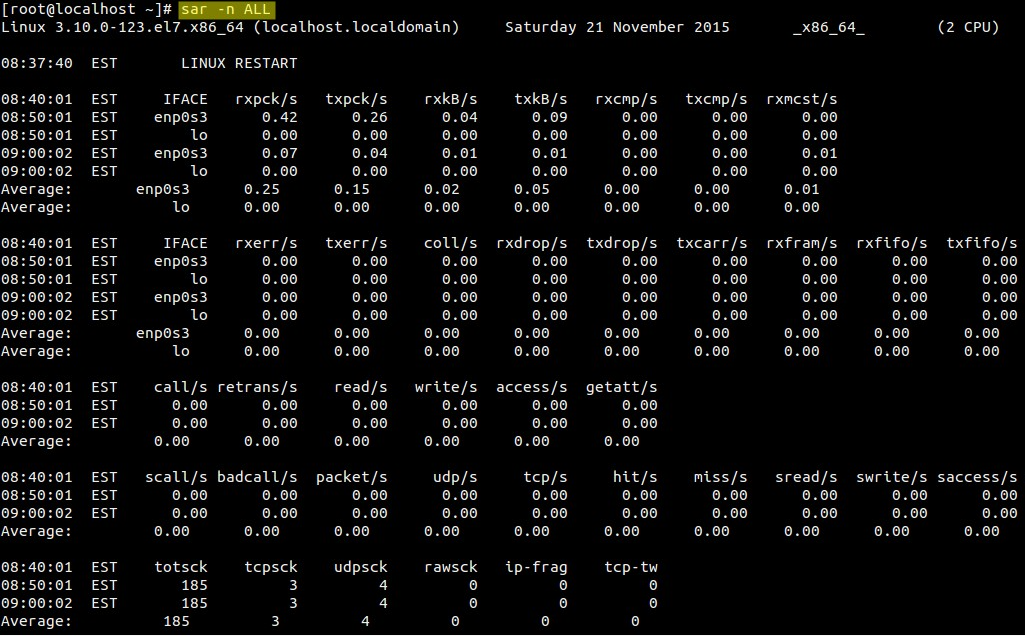This screenshot has width=1025, height=636.
Task: Click the 'packet/s' column header
Action: (352, 477)
